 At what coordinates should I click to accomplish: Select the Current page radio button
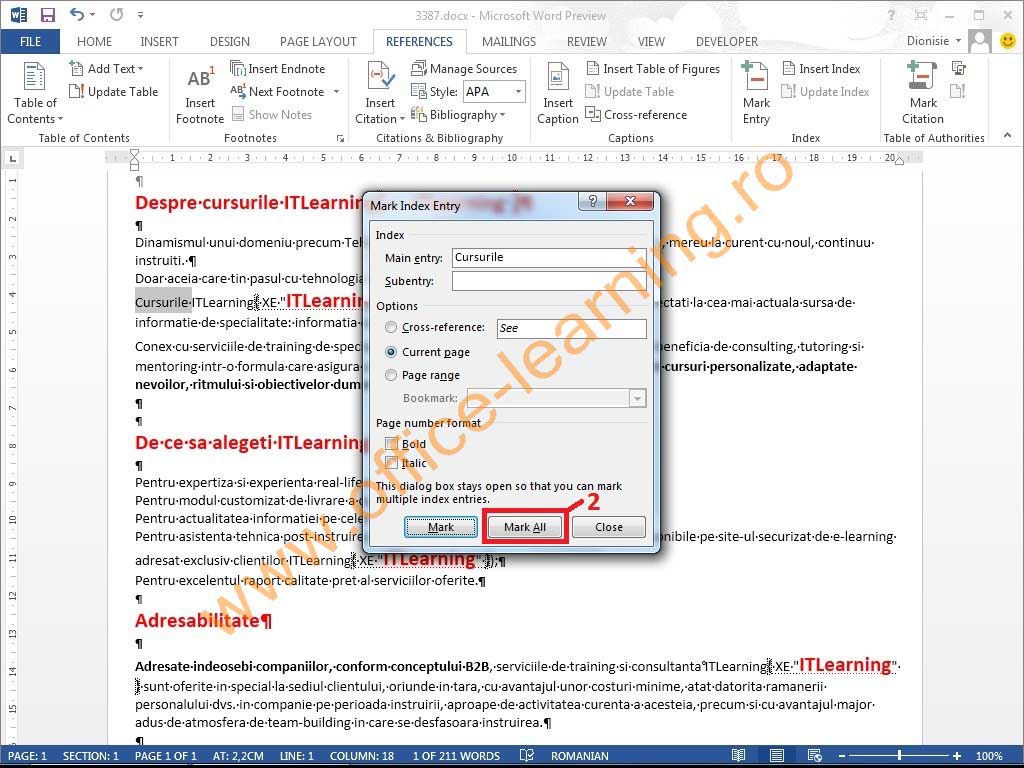[x=391, y=352]
